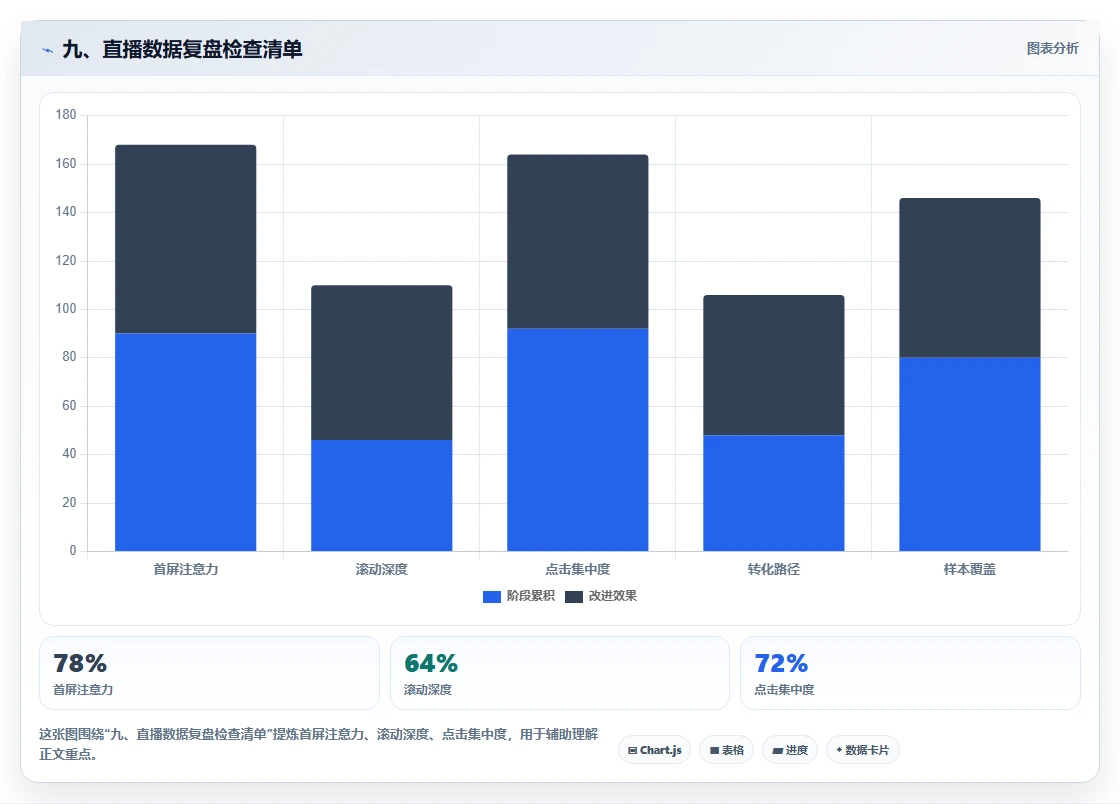Click the 改进效果 legend label
1120x804 pixels.
point(613,596)
